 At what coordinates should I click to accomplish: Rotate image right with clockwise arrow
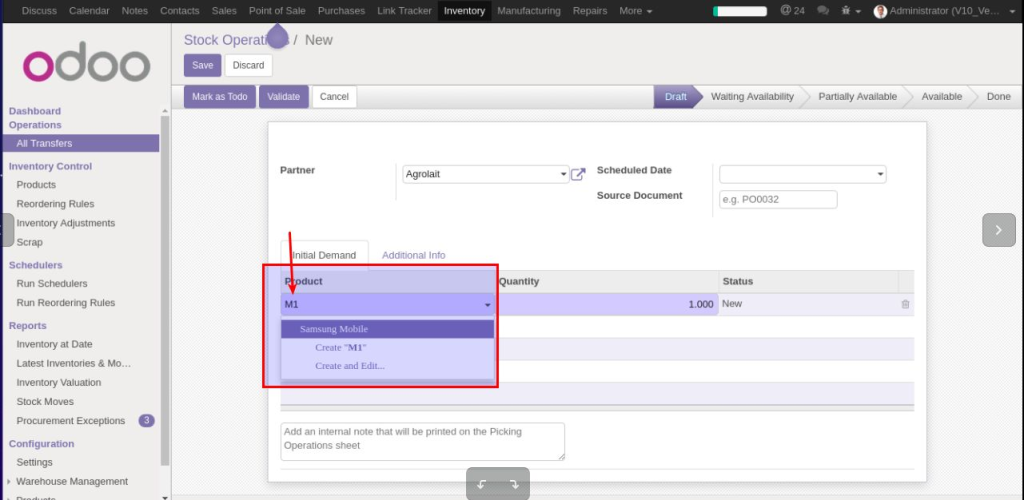(x=514, y=484)
